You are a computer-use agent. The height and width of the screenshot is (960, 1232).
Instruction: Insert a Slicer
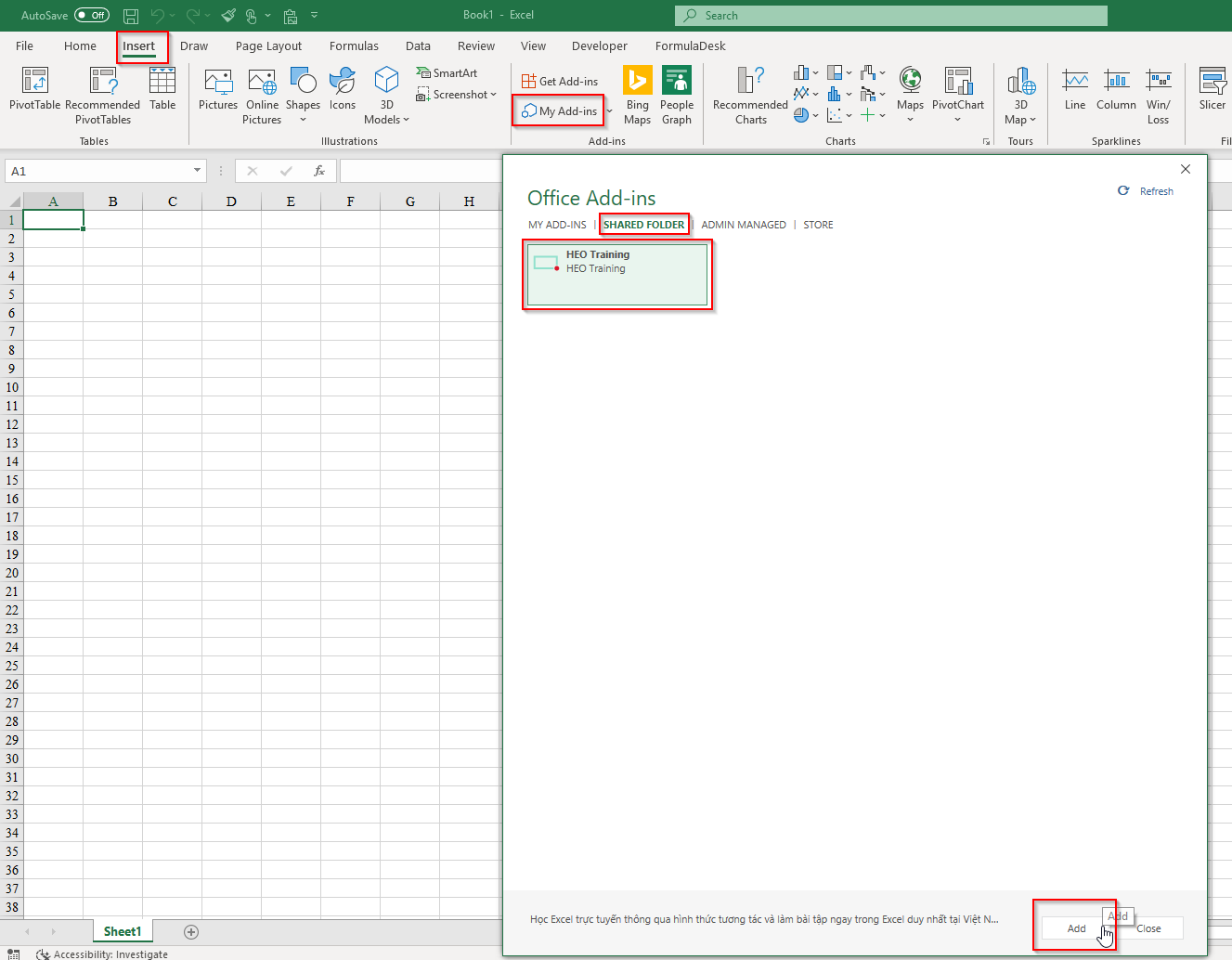point(1212,89)
